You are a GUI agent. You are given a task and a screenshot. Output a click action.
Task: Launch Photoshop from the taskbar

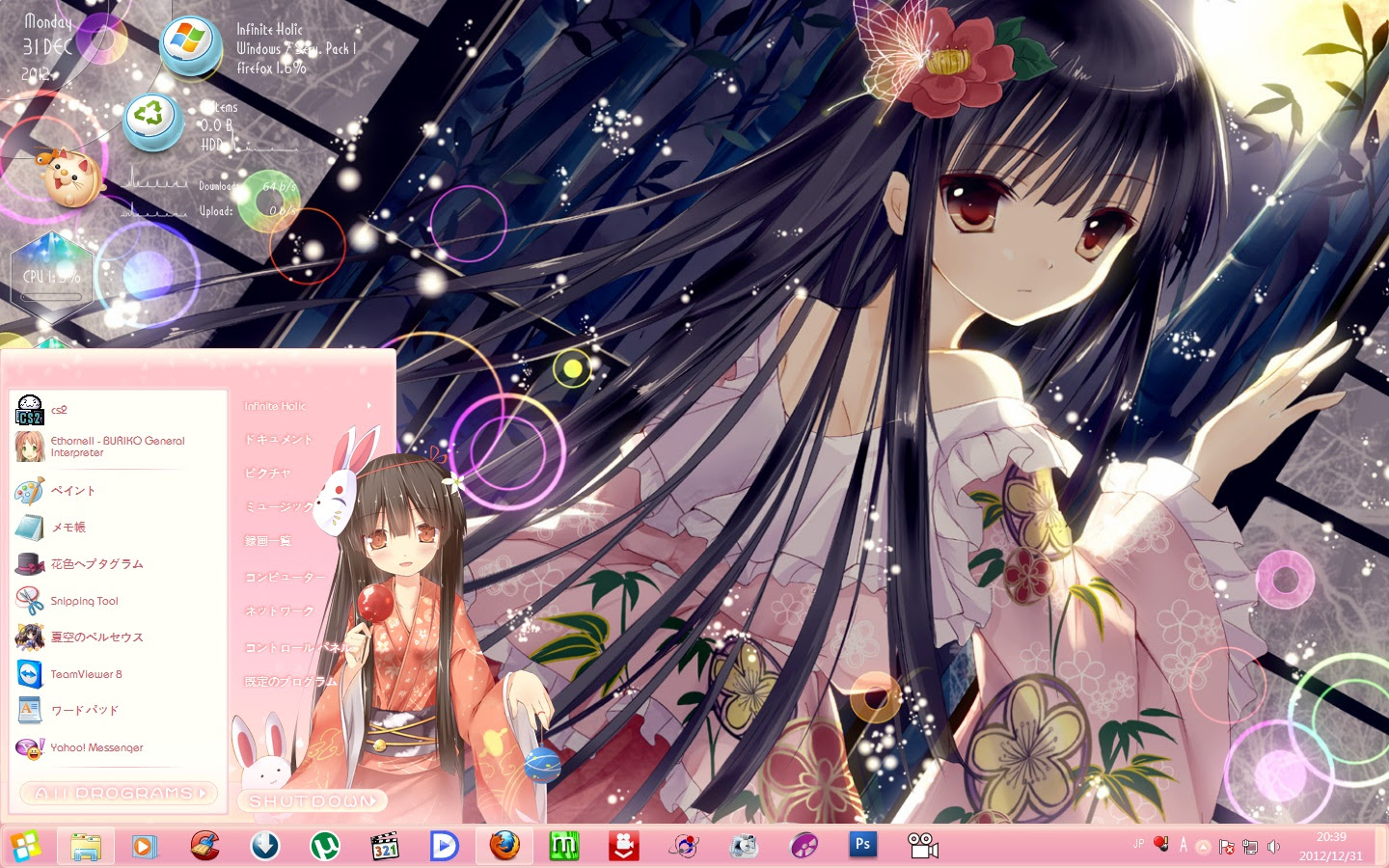pyautogui.click(x=863, y=845)
